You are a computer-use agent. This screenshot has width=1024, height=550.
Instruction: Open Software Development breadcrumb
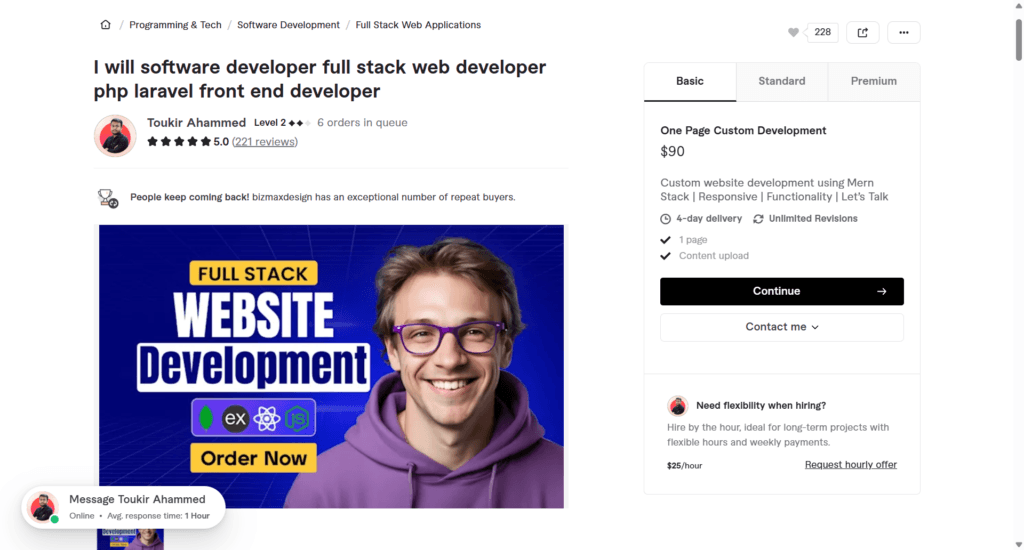[x=288, y=25]
